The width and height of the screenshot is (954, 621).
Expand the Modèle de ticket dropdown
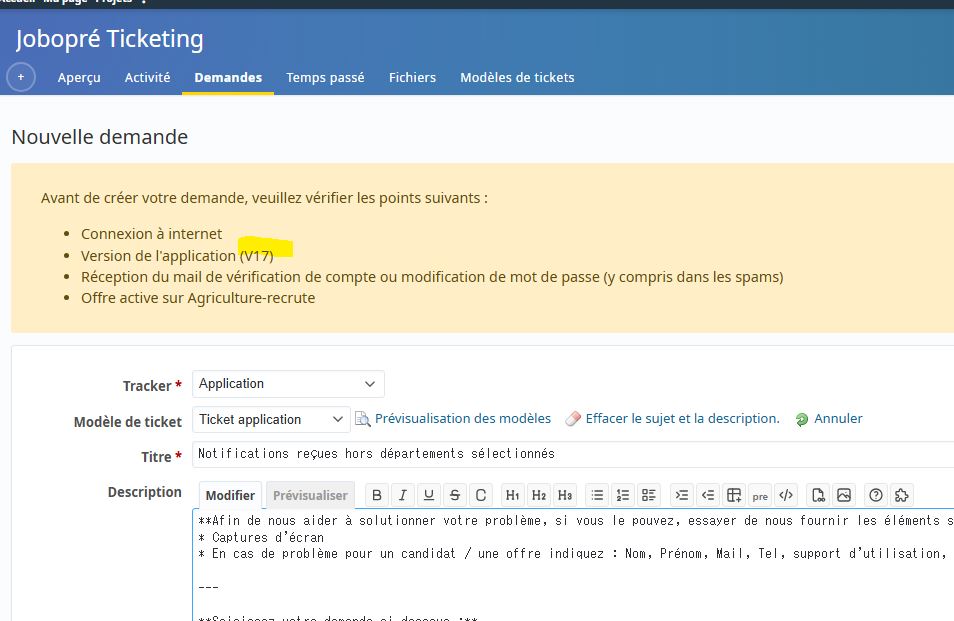coord(271,419)
